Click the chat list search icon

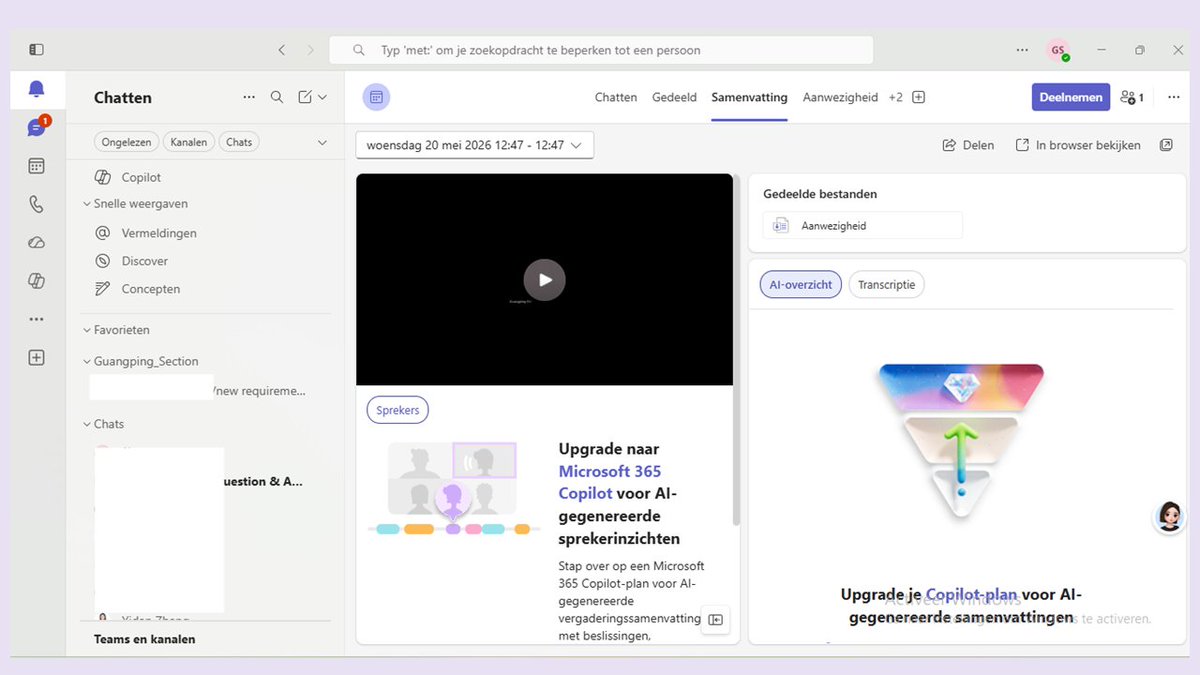coord(277,97)
